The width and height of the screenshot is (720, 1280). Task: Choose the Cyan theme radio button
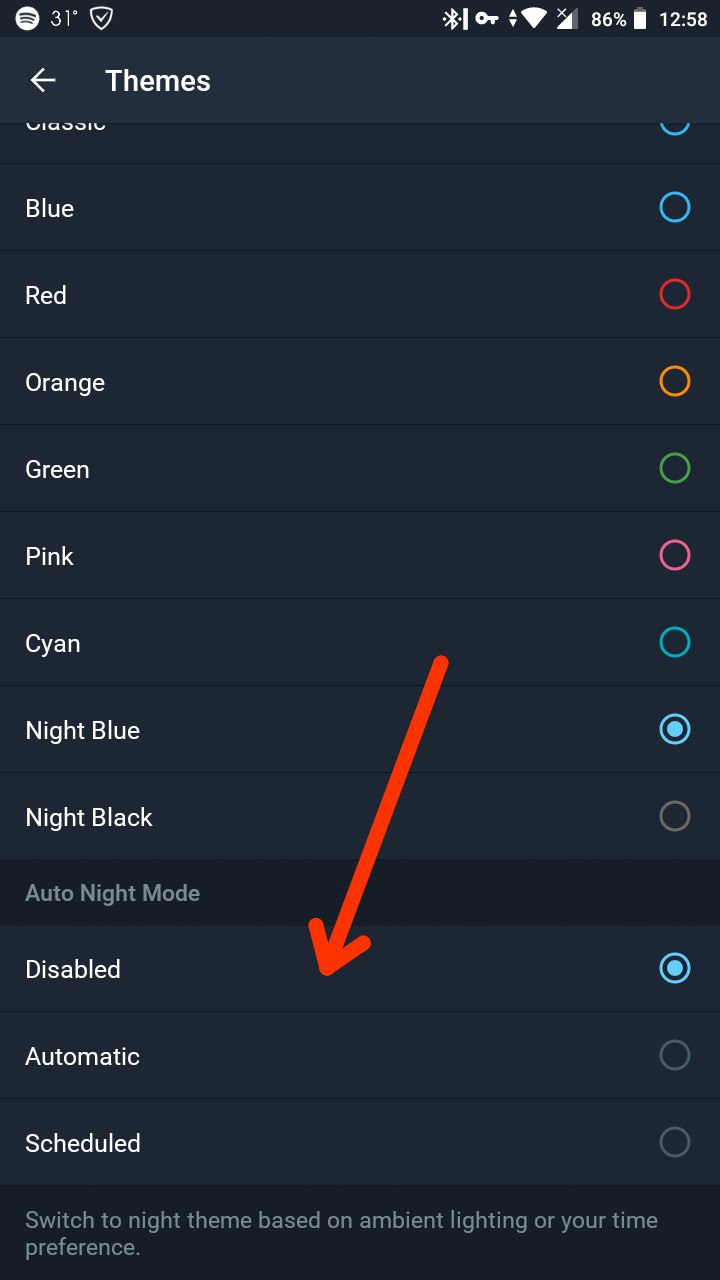(x=675, y=643)
